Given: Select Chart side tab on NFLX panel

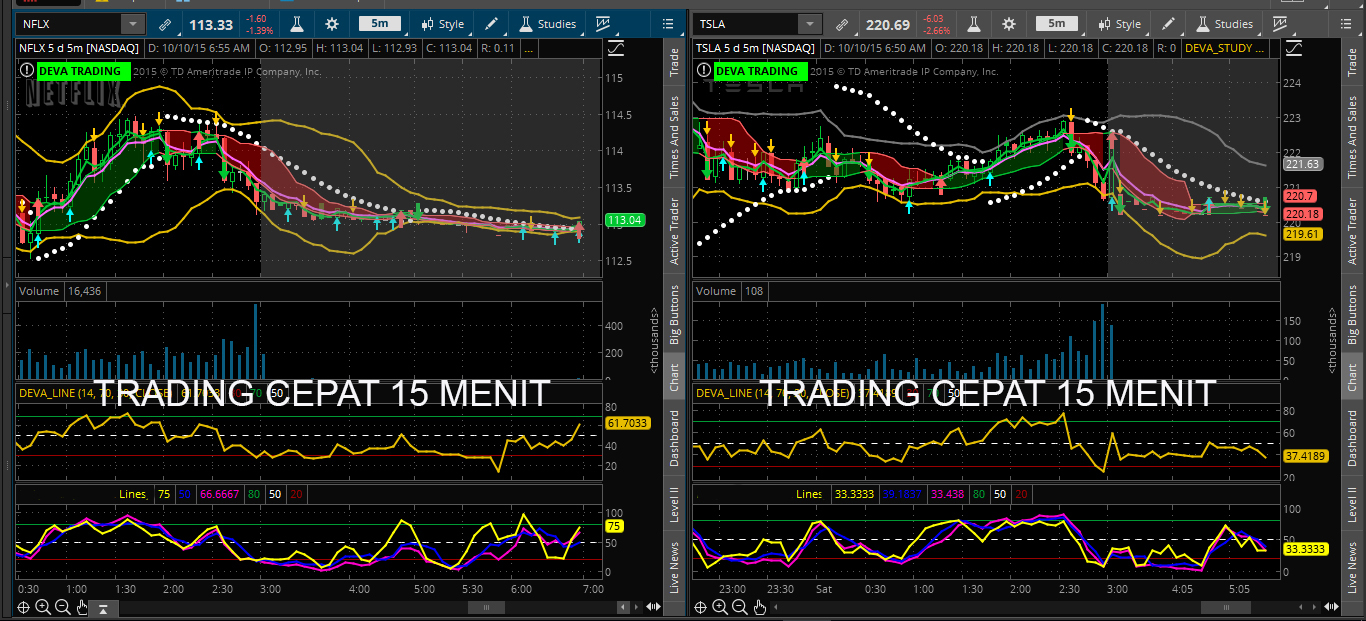Looking at the screenshot, I should (x=675, y=377).
